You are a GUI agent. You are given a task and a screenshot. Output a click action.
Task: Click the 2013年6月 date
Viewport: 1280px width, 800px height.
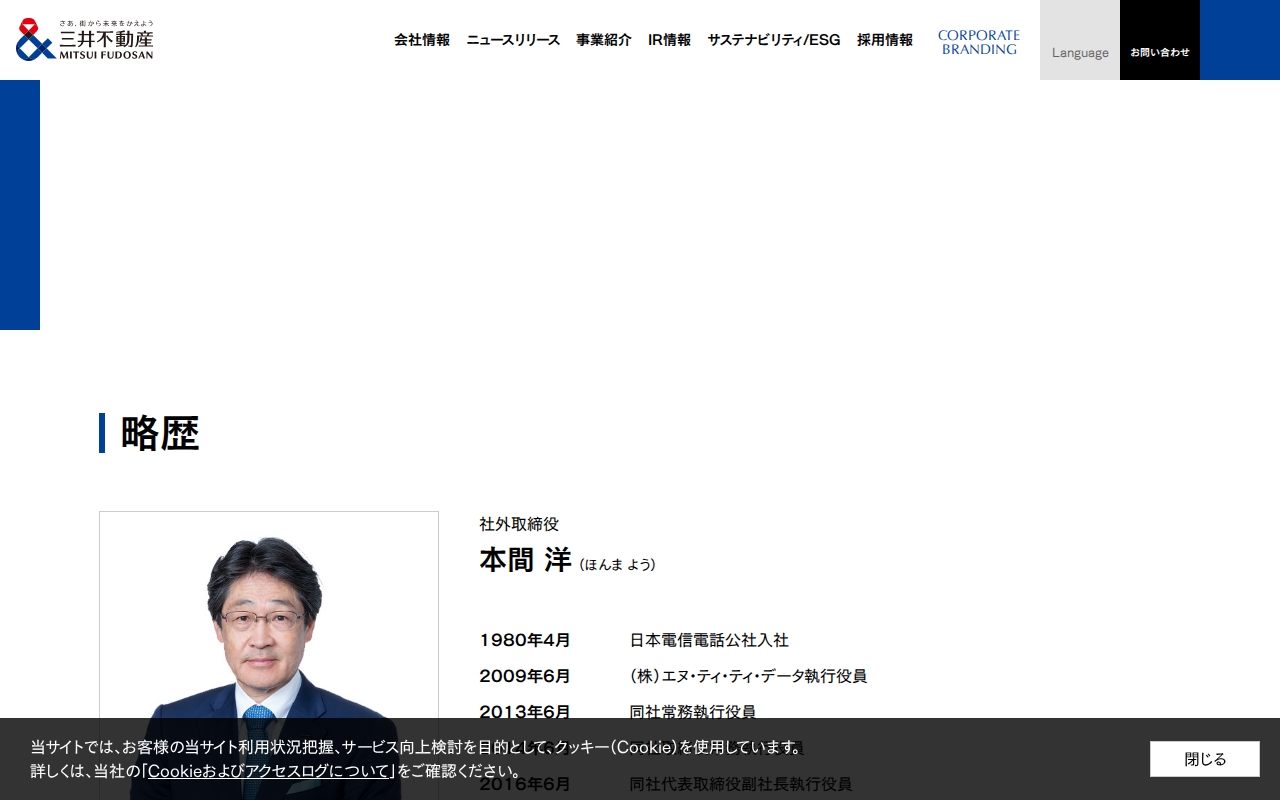[525, 712]
